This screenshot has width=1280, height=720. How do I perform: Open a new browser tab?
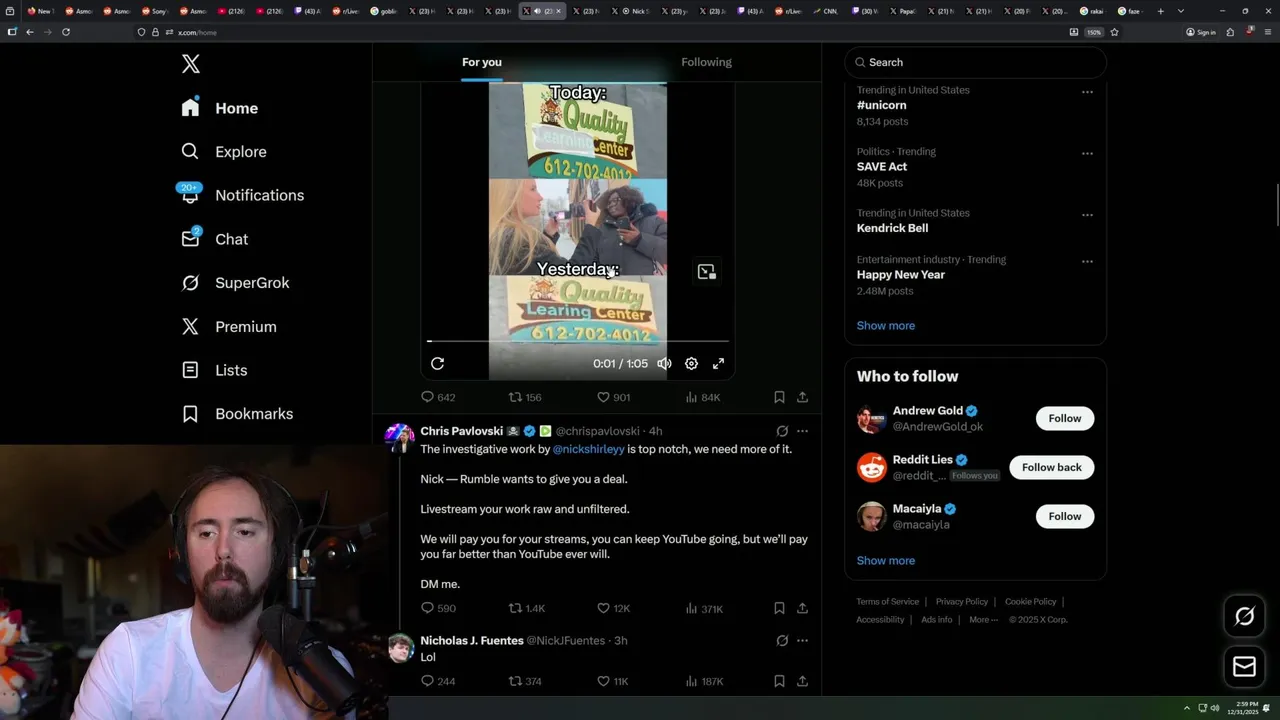(1160, 11)
